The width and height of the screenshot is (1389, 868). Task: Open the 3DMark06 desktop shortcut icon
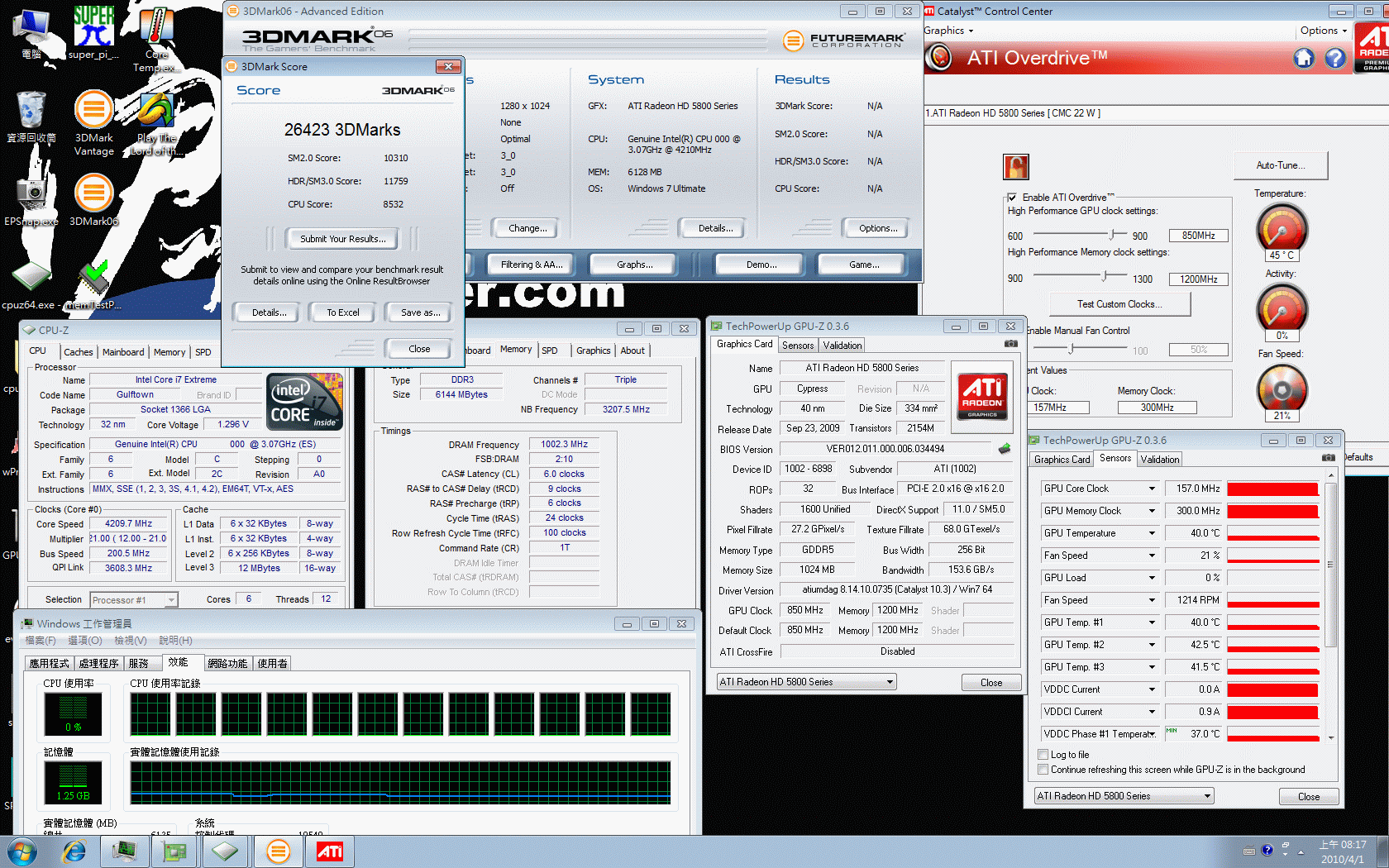coord(93,200)
